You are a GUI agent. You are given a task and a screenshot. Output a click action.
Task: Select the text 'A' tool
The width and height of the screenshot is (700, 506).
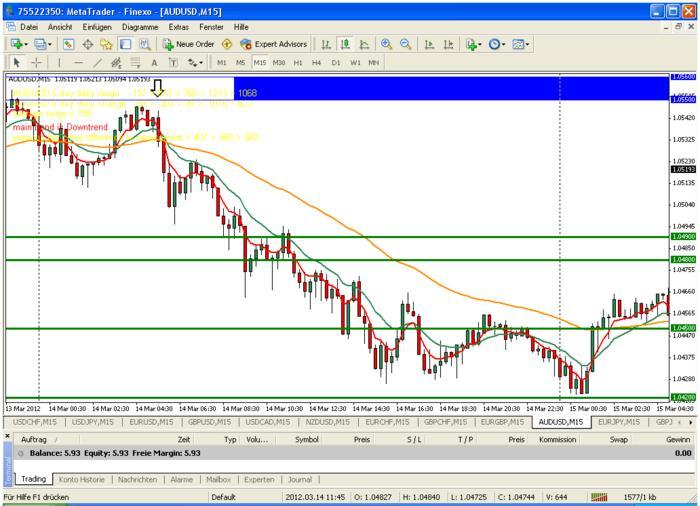click(x=154, y=63)
